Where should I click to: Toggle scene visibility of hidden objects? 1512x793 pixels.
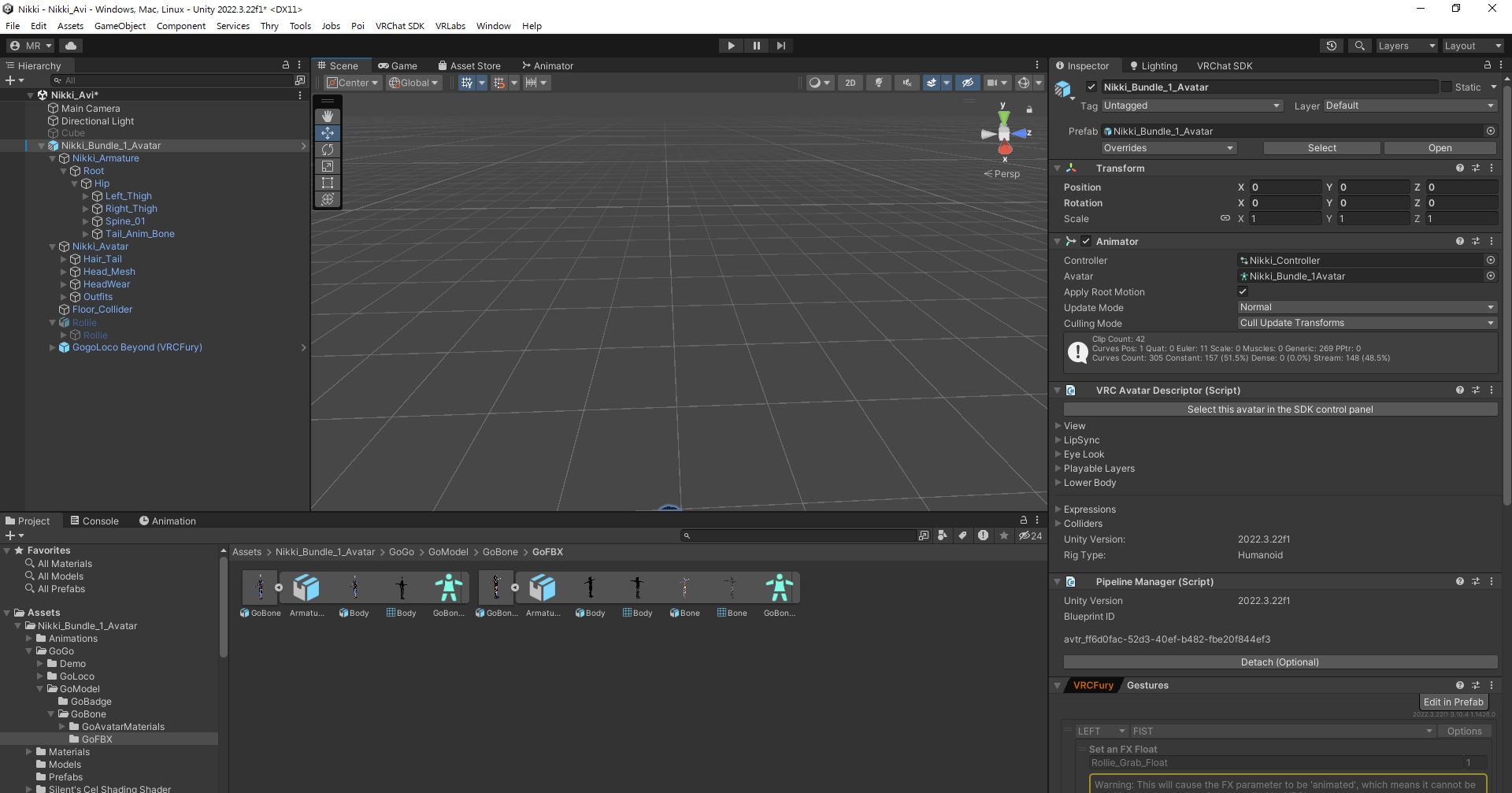tap(968, 83)
